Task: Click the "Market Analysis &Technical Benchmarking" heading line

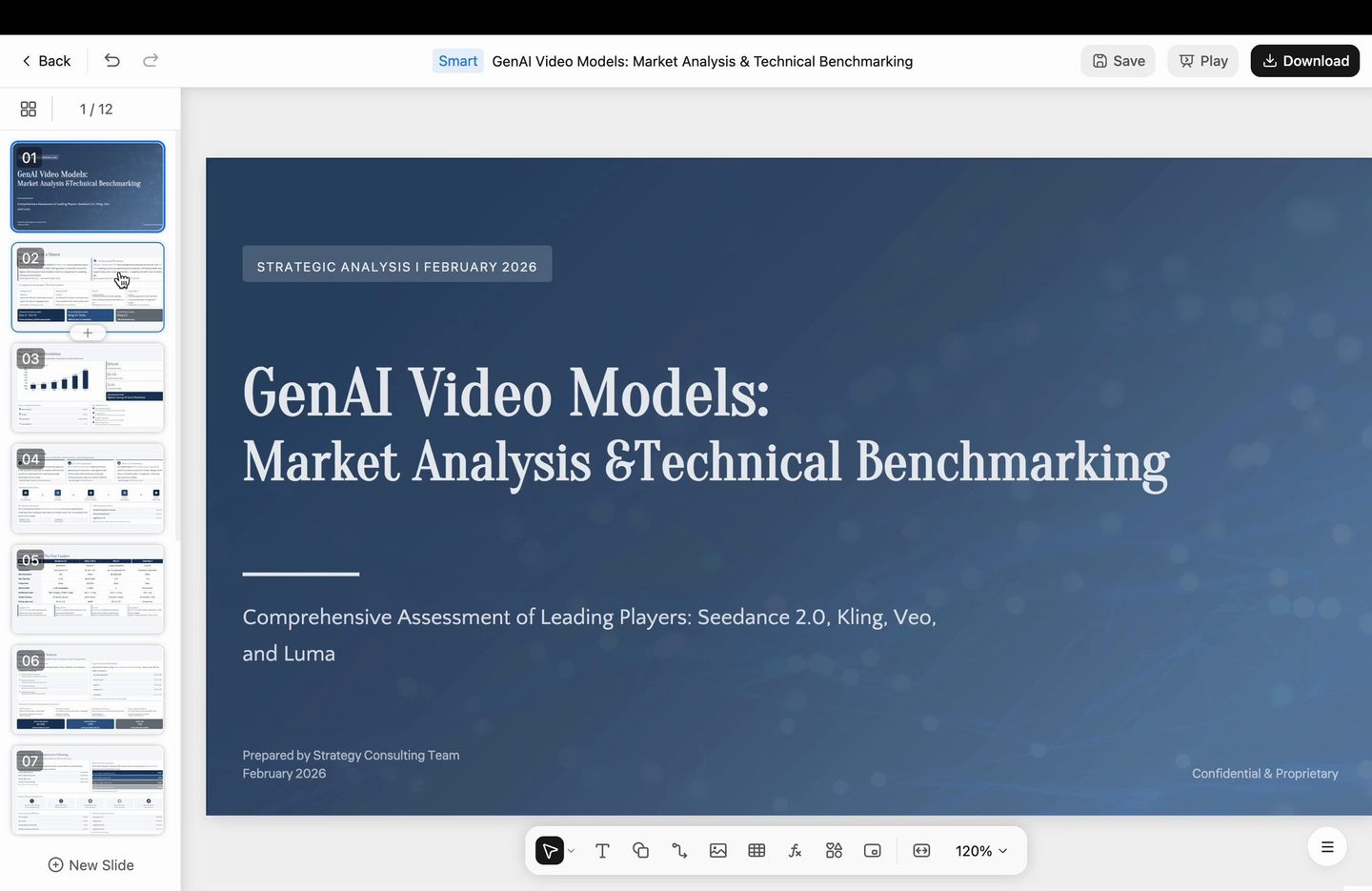Action: [706, 462]
